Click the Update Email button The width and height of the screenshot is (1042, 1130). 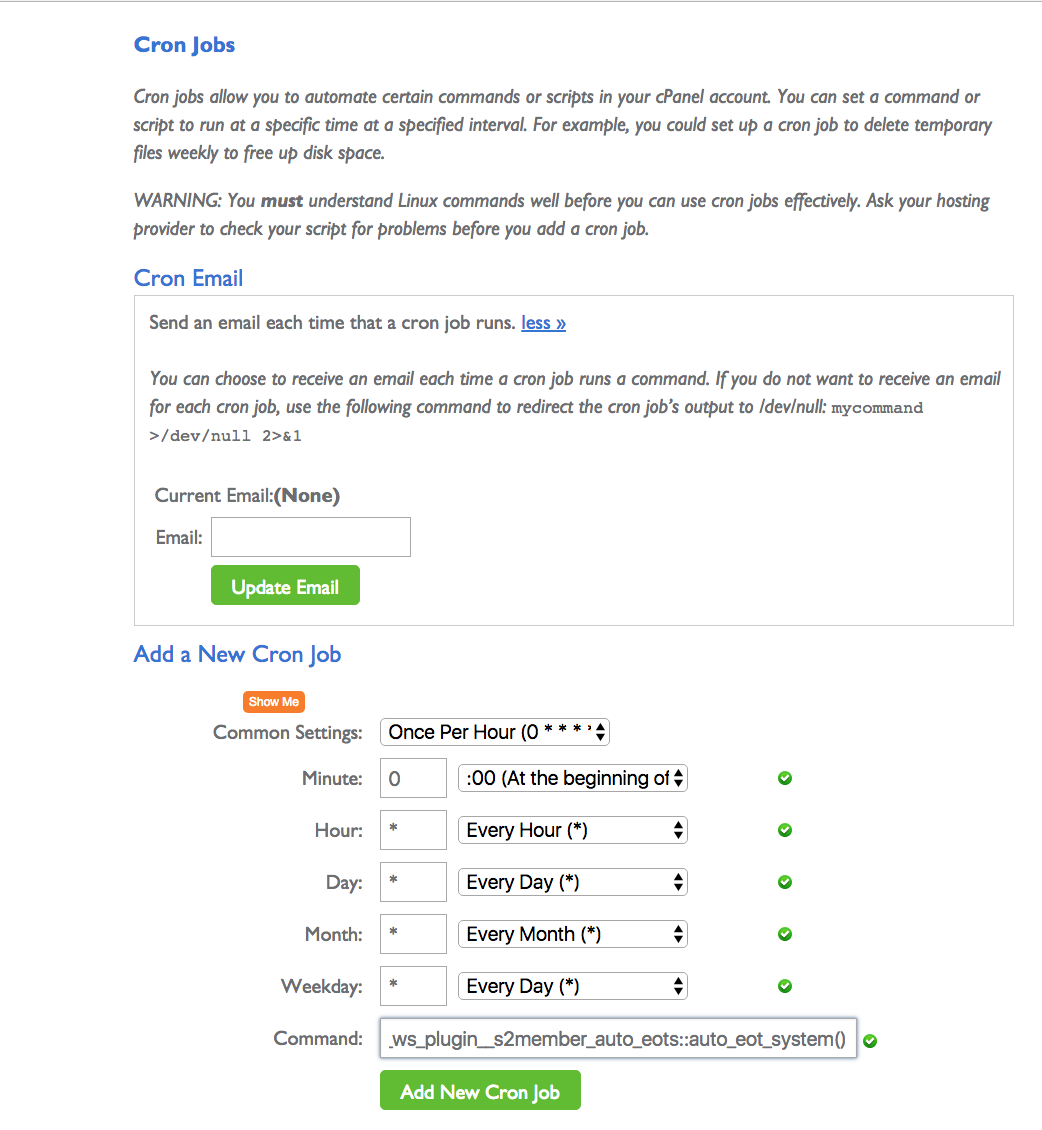click(285, 585)
